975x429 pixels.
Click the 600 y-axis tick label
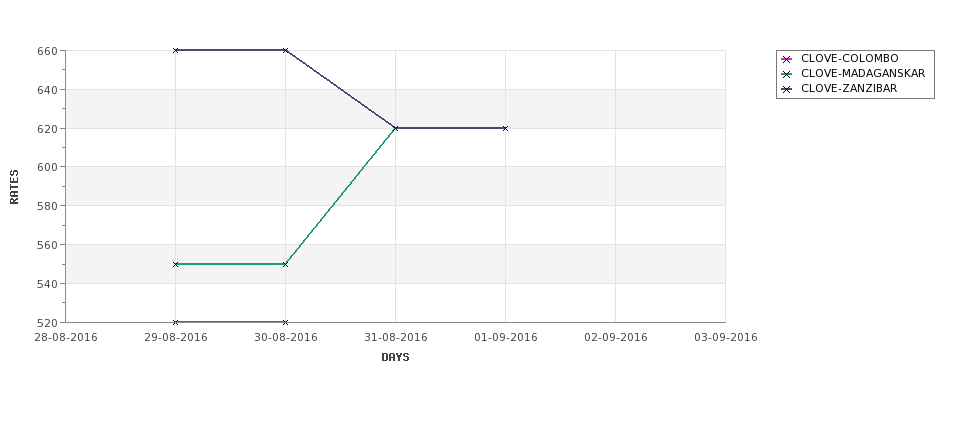point(48,167)
